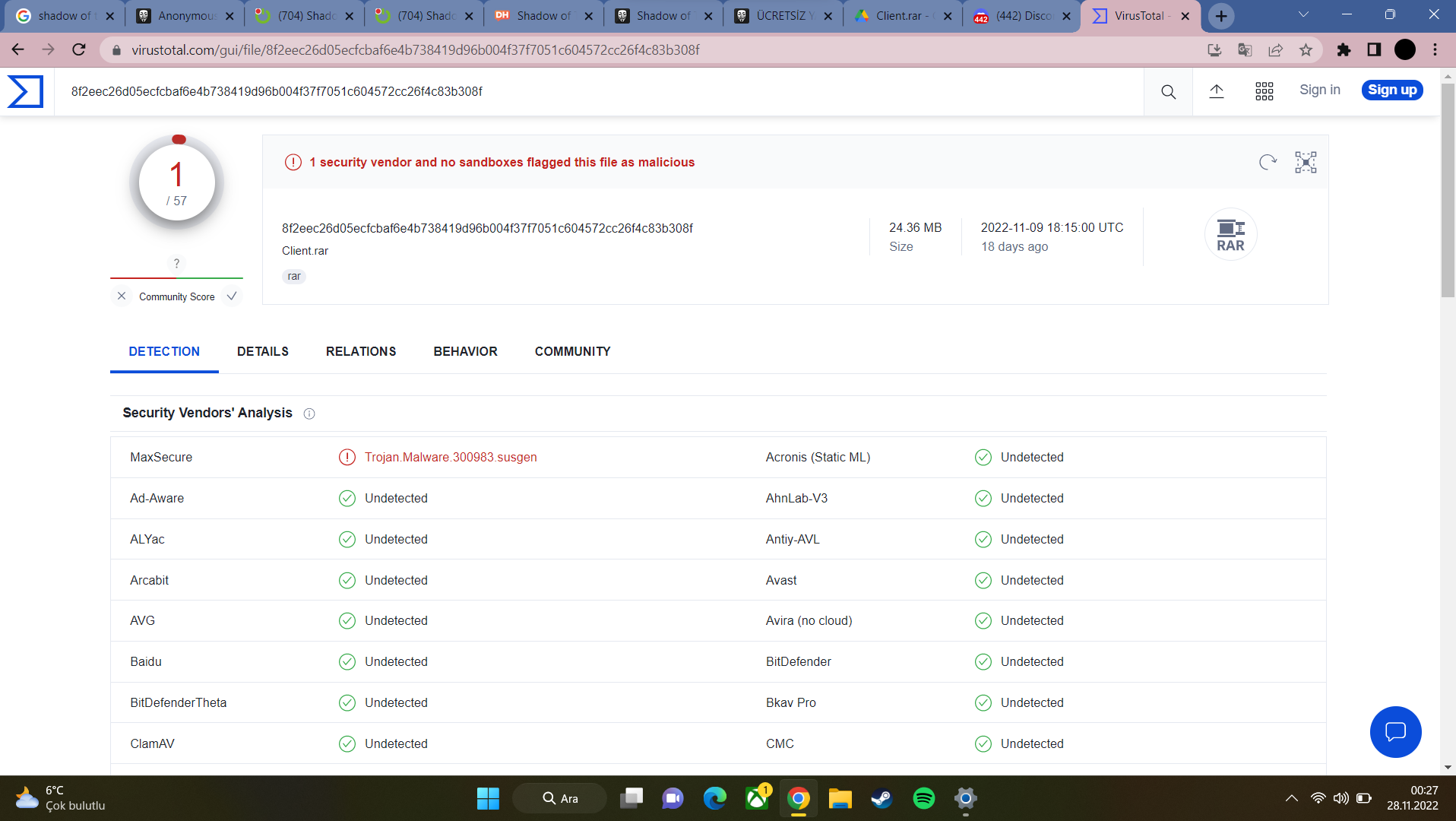Click the Client.rar file name
The width and height of the screenshot is (1456, 821).
[x=305, y=251]
